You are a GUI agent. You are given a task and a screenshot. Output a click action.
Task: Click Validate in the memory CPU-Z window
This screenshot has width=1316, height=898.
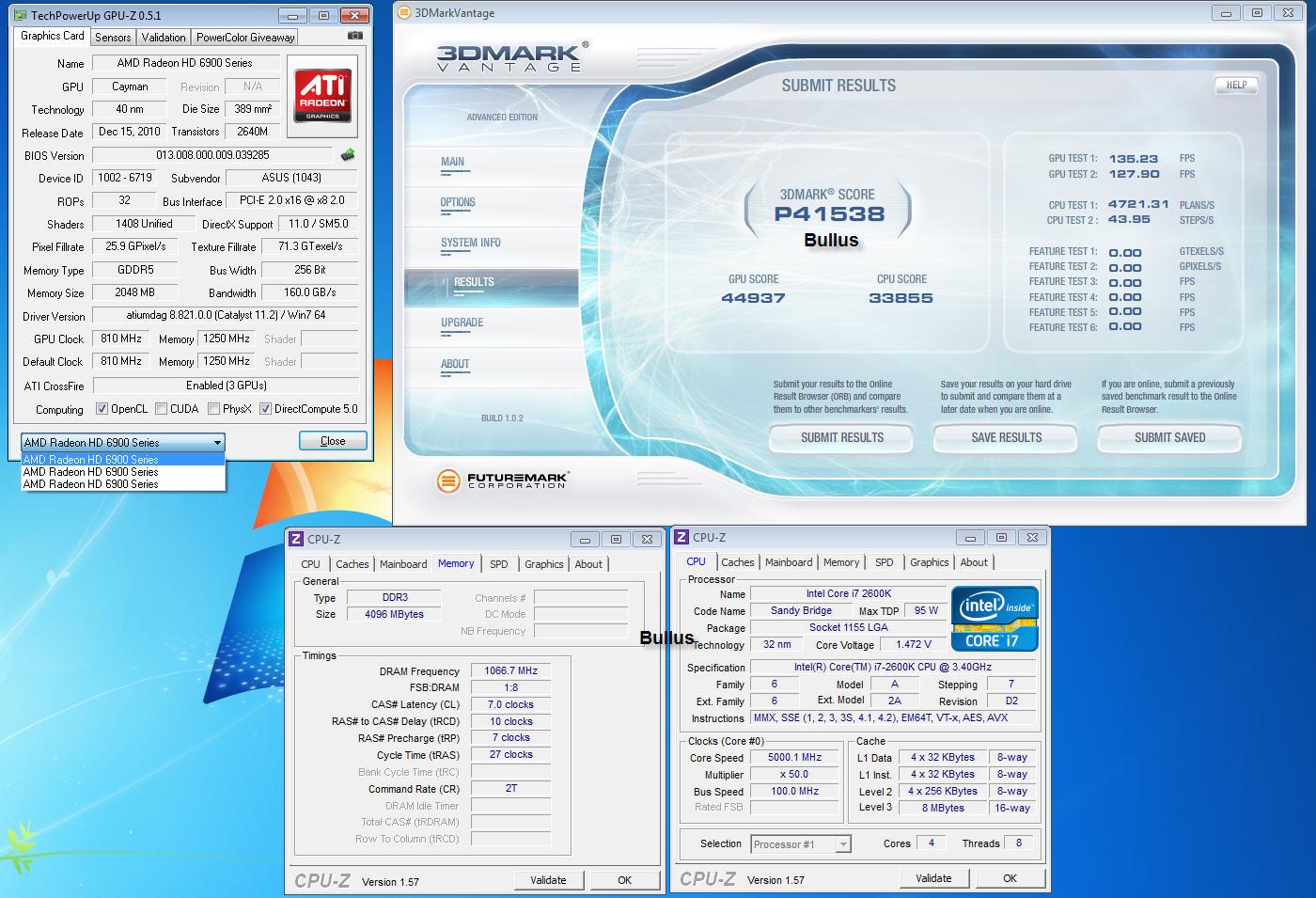548,880
